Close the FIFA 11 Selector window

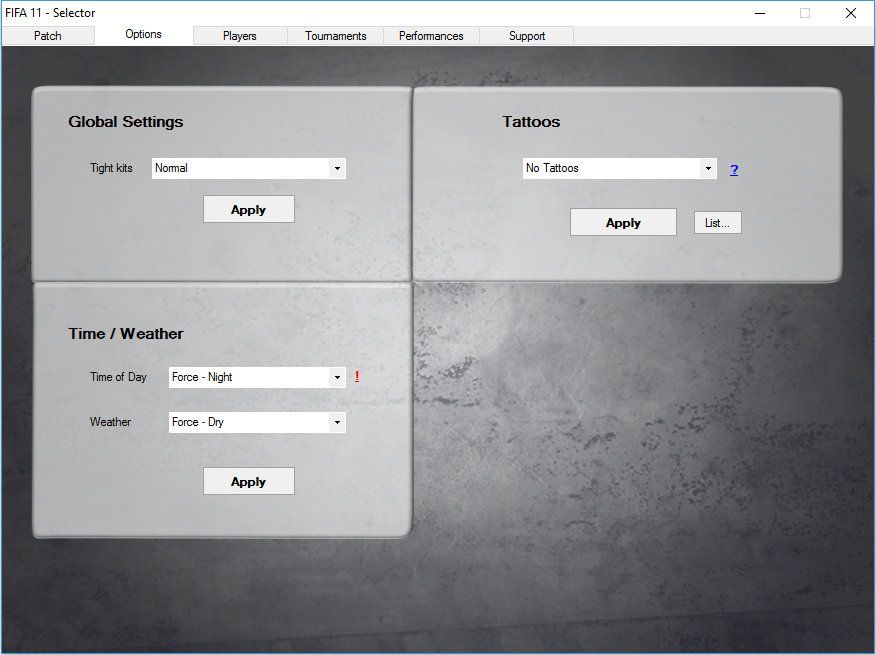pos(851,13)
